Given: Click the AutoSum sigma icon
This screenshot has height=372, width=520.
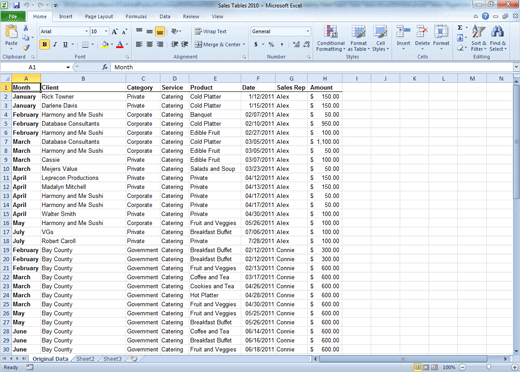Looking at the screenshot, I should coord(460,28).
